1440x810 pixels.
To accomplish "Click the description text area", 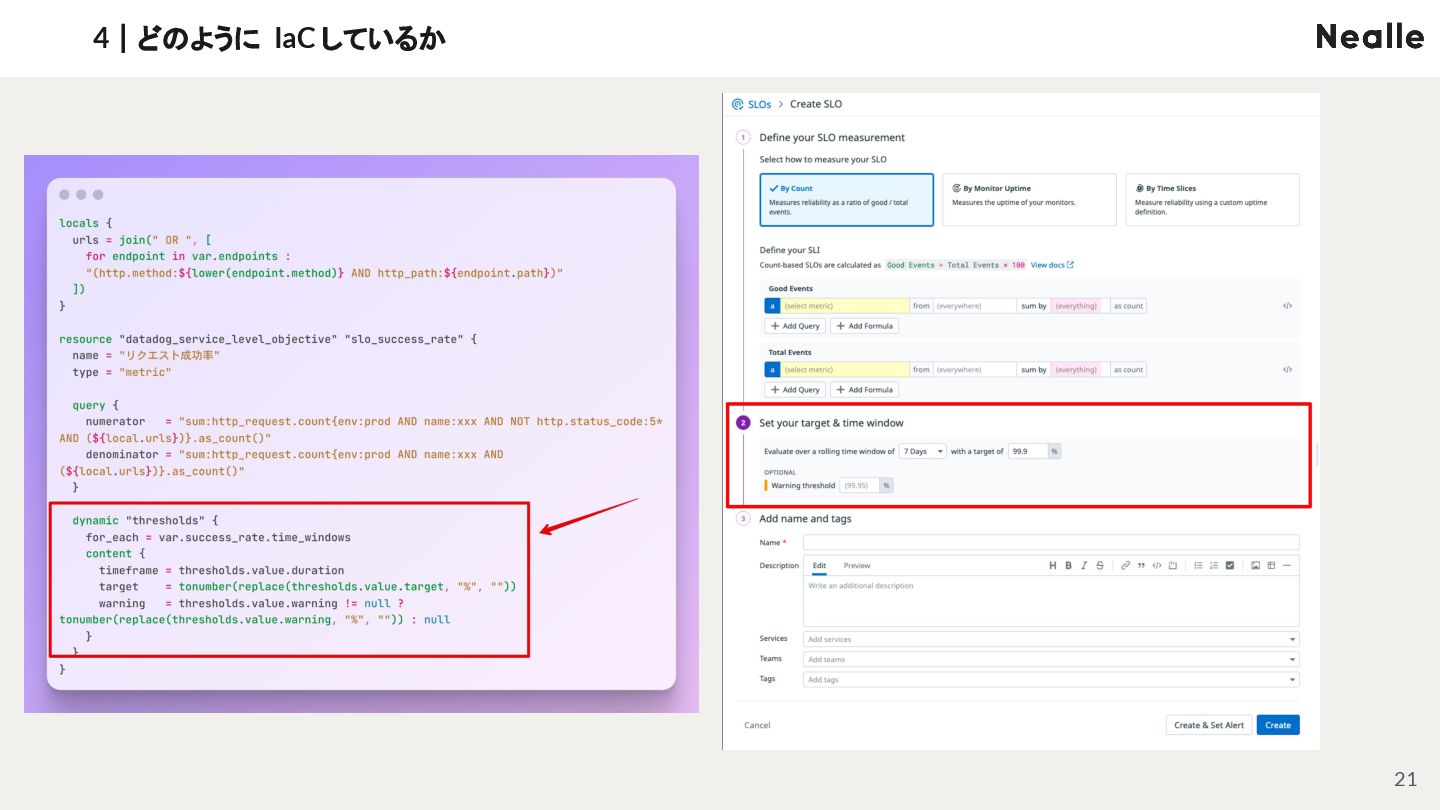I will coord(1051,601).
